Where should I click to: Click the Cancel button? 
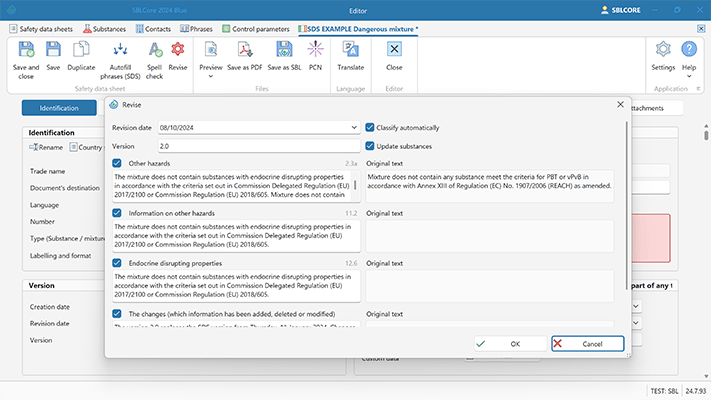(588, 344)
